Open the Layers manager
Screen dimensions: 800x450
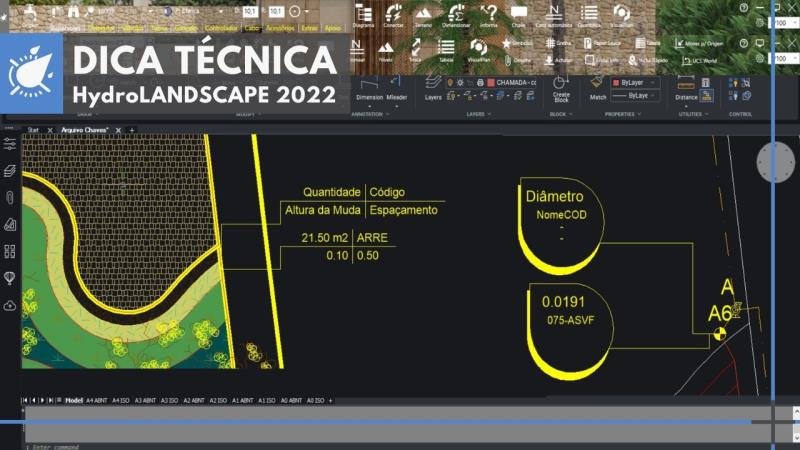point(433,87)
